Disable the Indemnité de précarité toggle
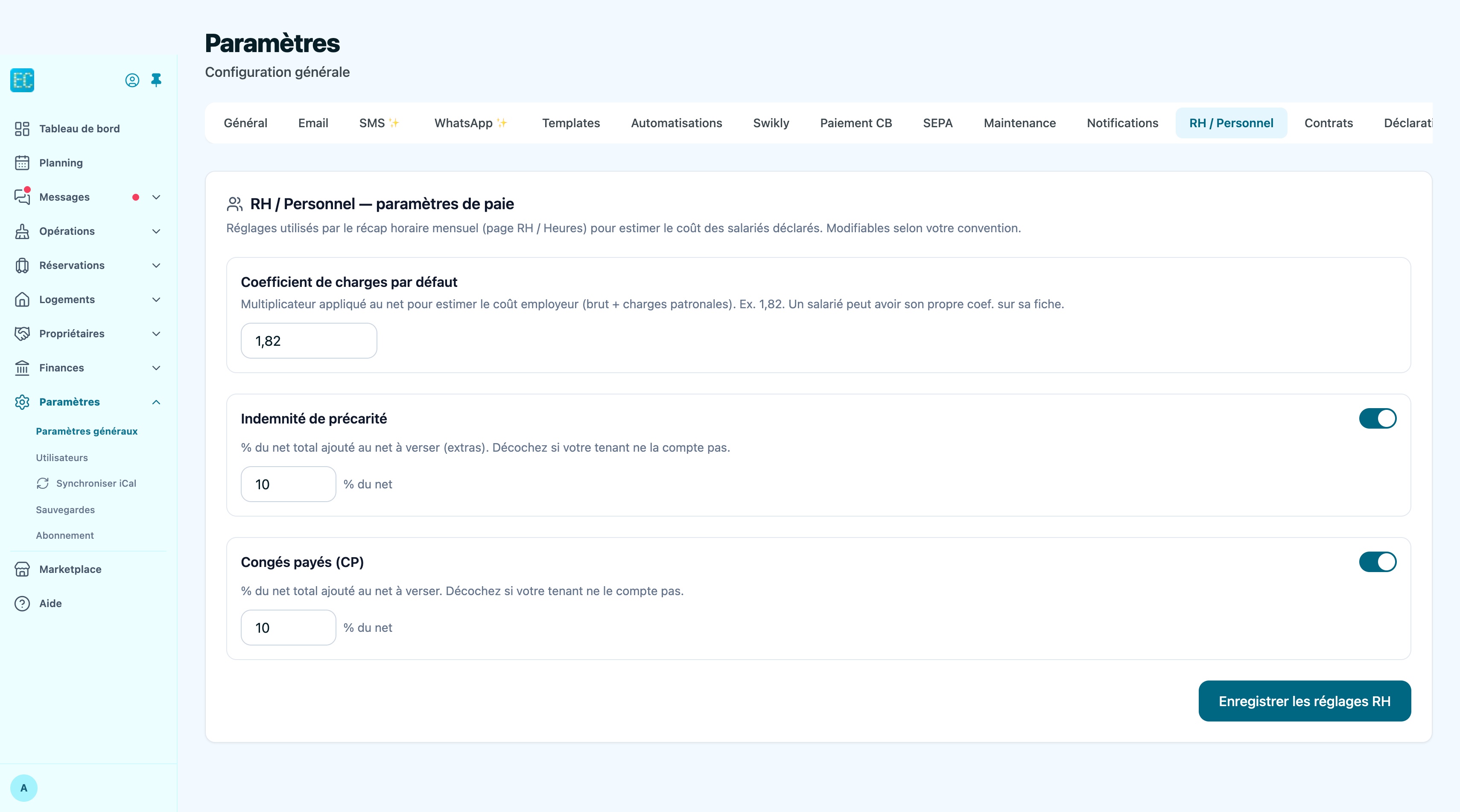Image resolution: width=1460 pixels, height=812 pixels. point(1377,418)
